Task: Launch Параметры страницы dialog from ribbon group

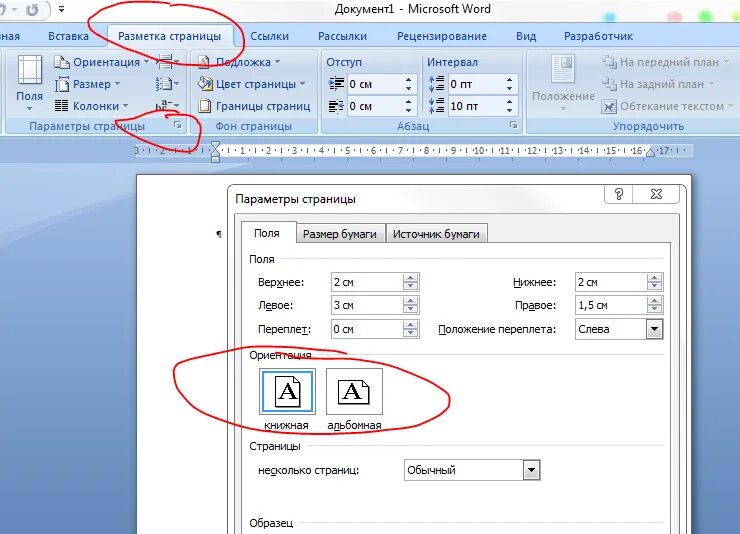Action: point(177,125)
